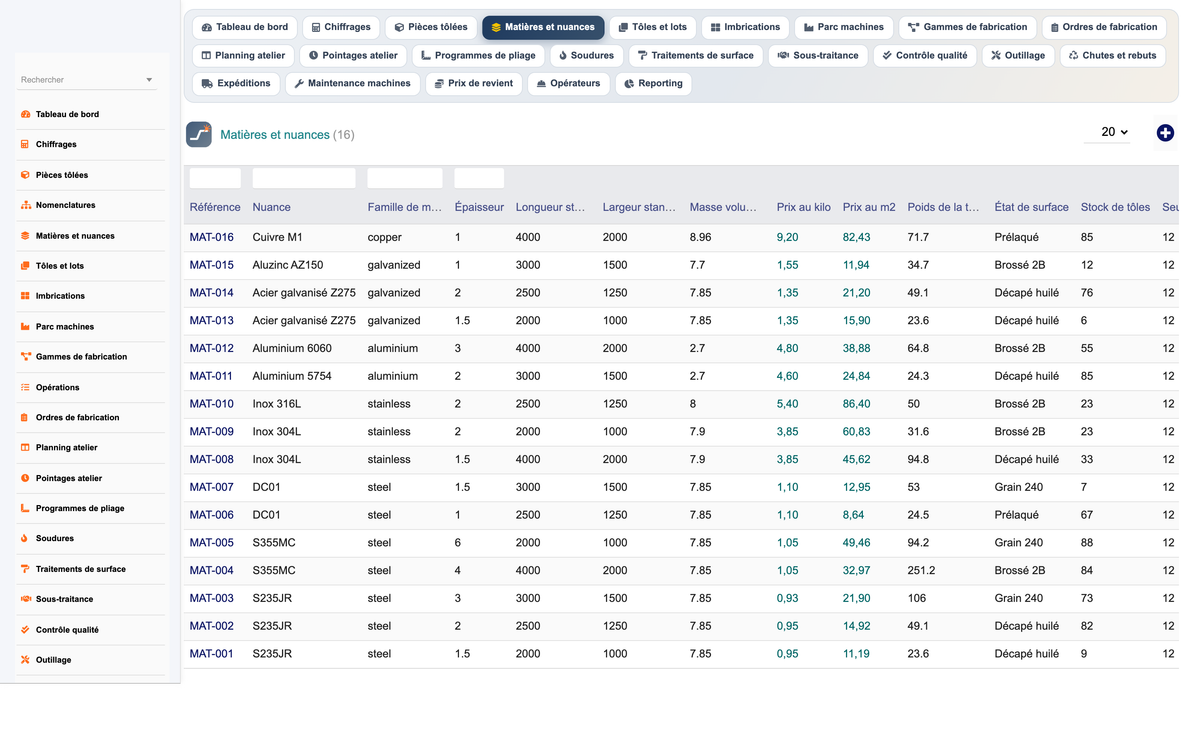This screenshot has height=743, width=1200.
Task: Open the MAT-009 reference link
Action: 212,432
